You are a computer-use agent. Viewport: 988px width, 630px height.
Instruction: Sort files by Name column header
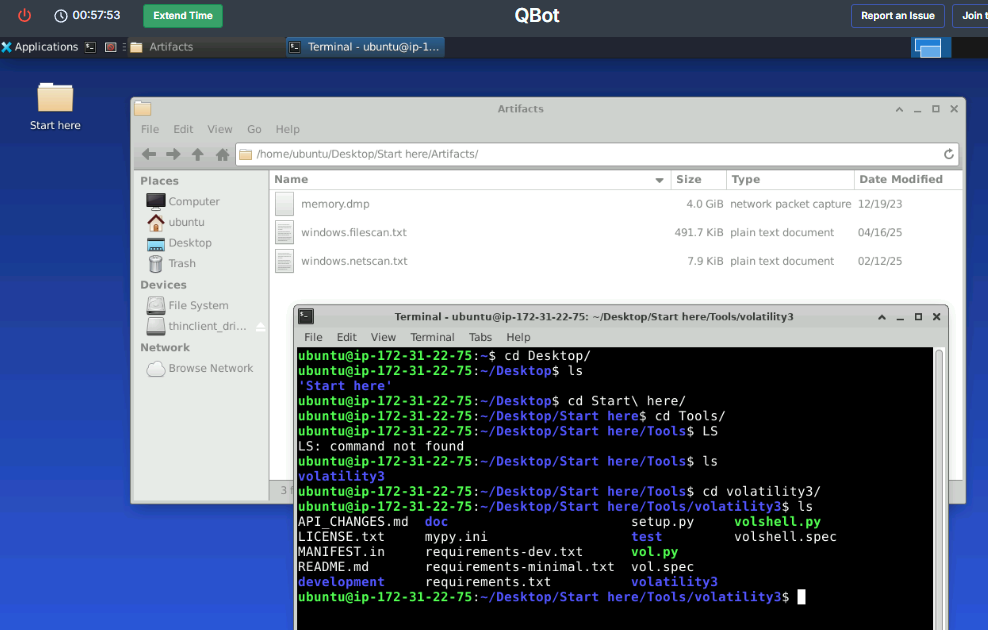(x=460, y=180)
